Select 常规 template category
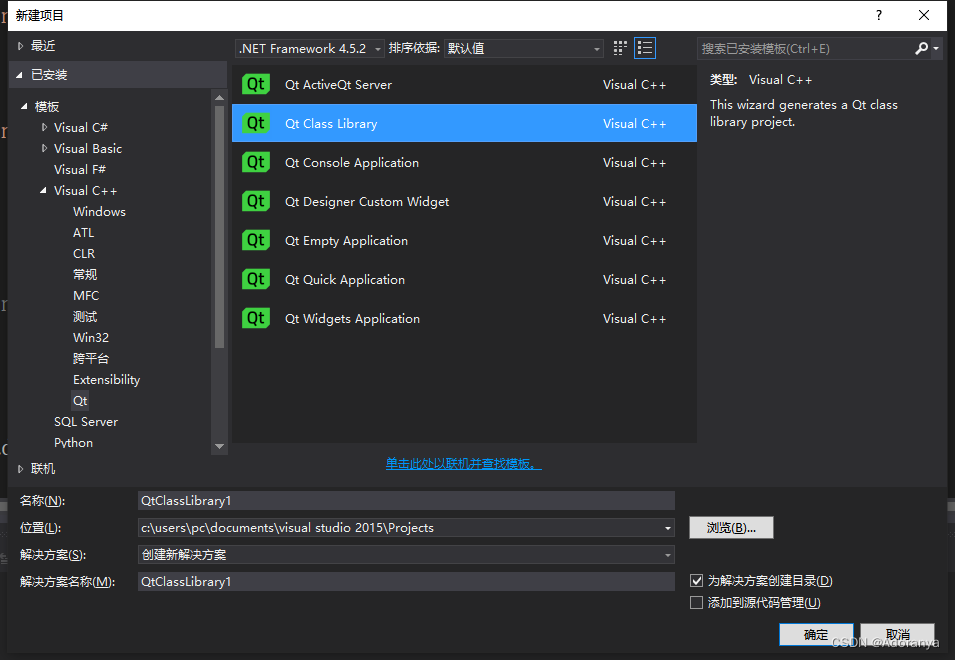 pyautogui.click(x=85, y=275)
